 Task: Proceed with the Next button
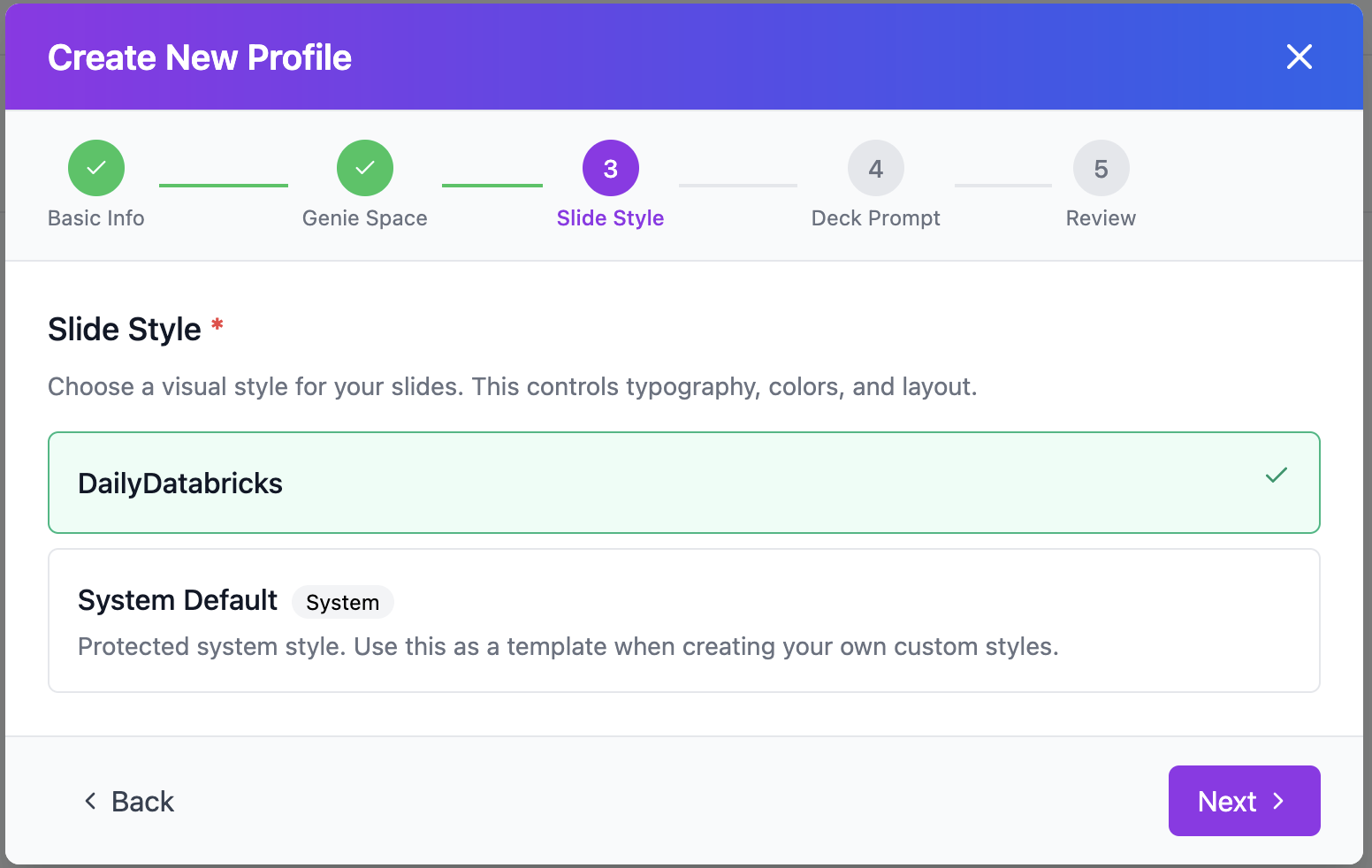click(1243, 801)
